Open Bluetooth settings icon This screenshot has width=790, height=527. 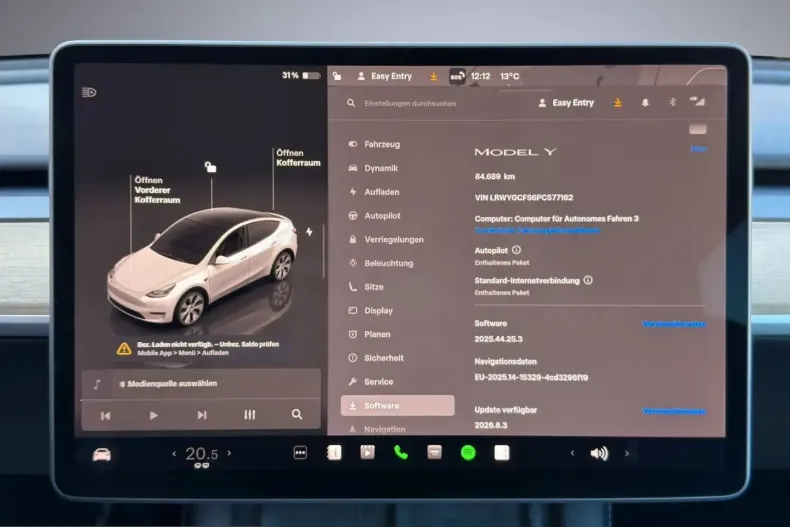coord(672,102)
